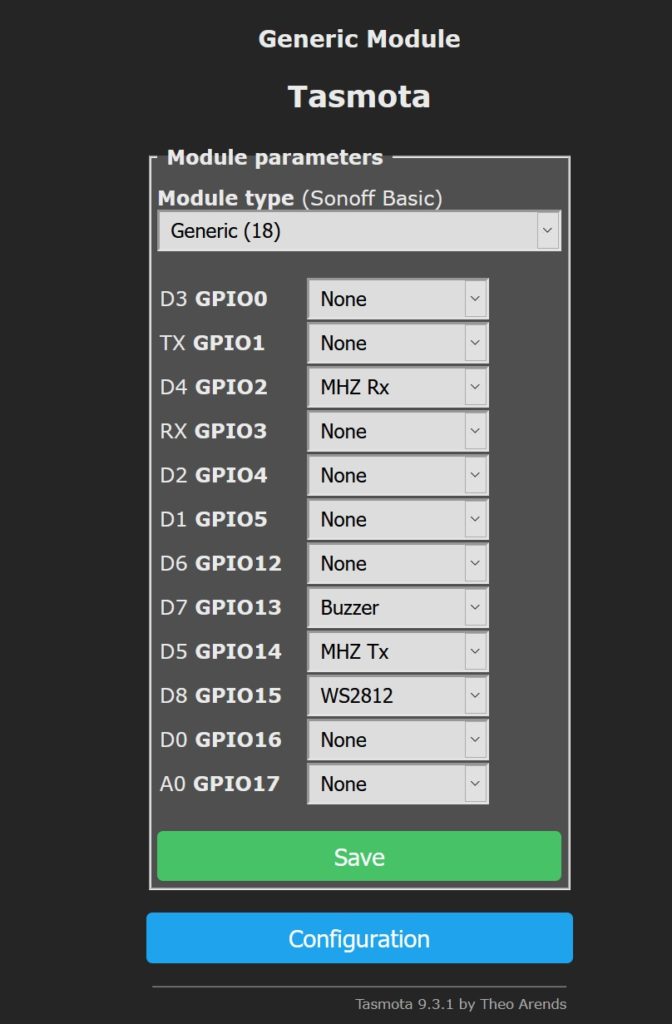Image resolution: width=672 pixels, height=1024 pixels.
Task: Expand the D3 GPIO0 dropdown
Action: pos(397,299)
